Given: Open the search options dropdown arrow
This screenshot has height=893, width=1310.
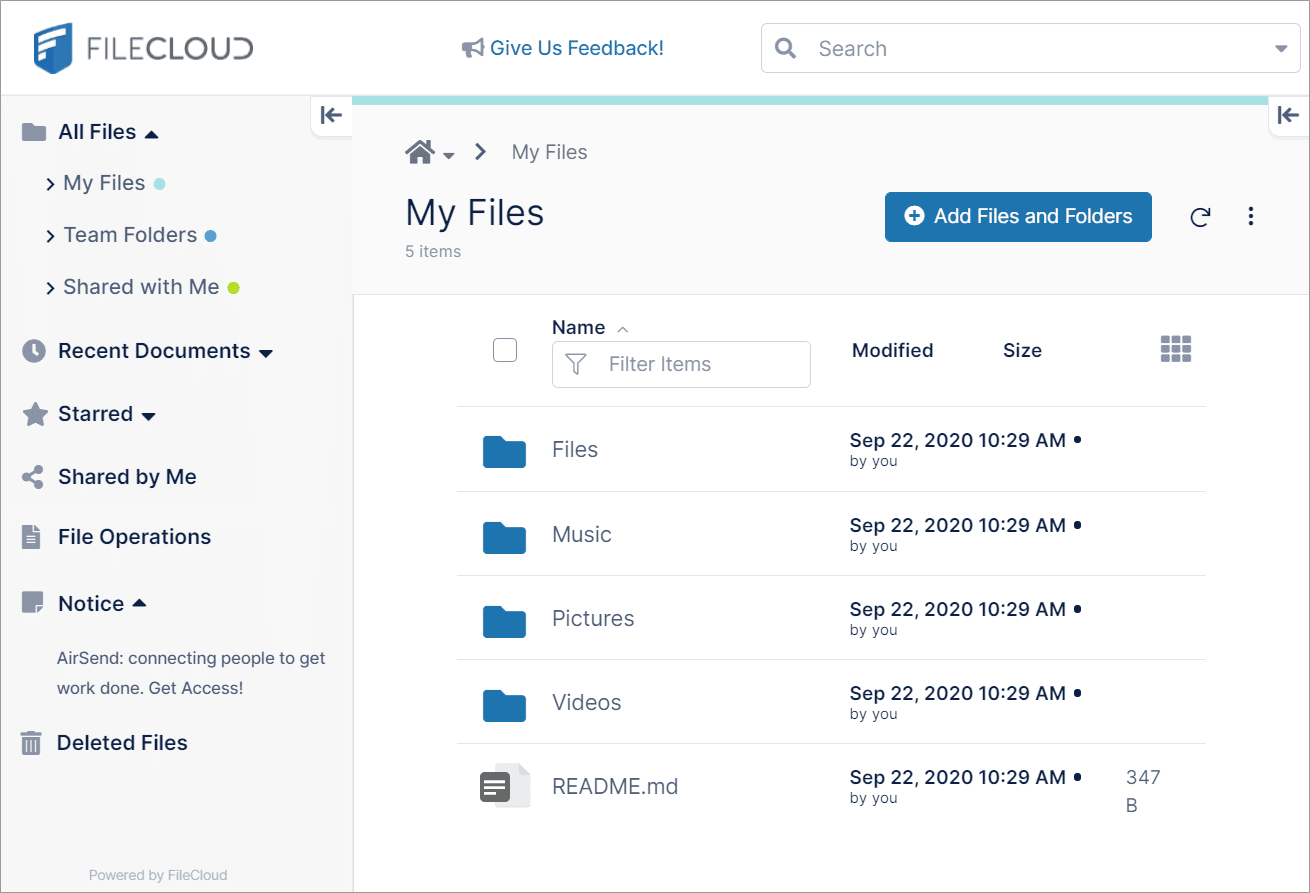Looking at the screenshot, I should click(1281, 48).
